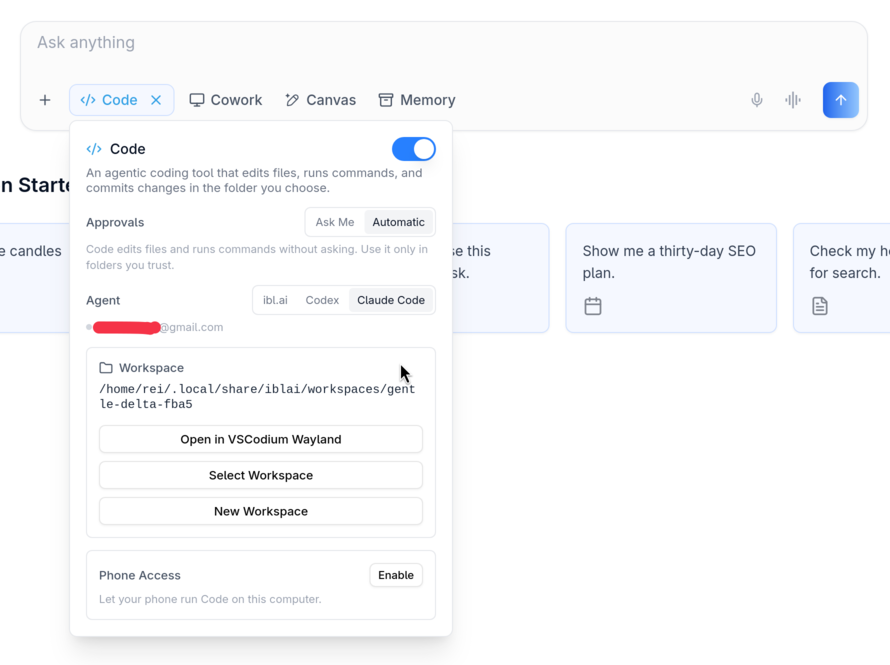Click the voice waveform icon
This screenshot has height=665, width=890.
tap(793, 100)
